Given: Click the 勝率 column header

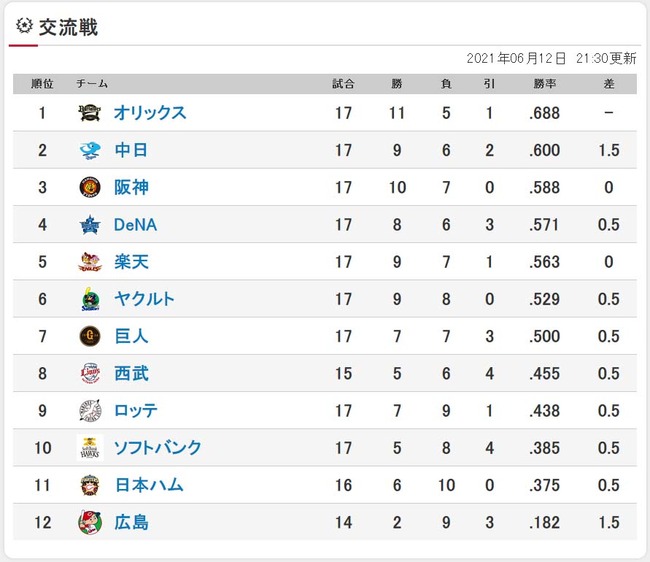Looking at the screenshot, I should tap(545, 84).
